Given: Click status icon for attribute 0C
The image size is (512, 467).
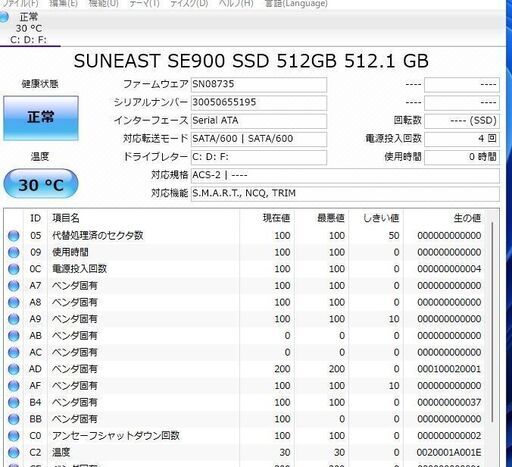Looking at the screenshot, I should point(14,269).
